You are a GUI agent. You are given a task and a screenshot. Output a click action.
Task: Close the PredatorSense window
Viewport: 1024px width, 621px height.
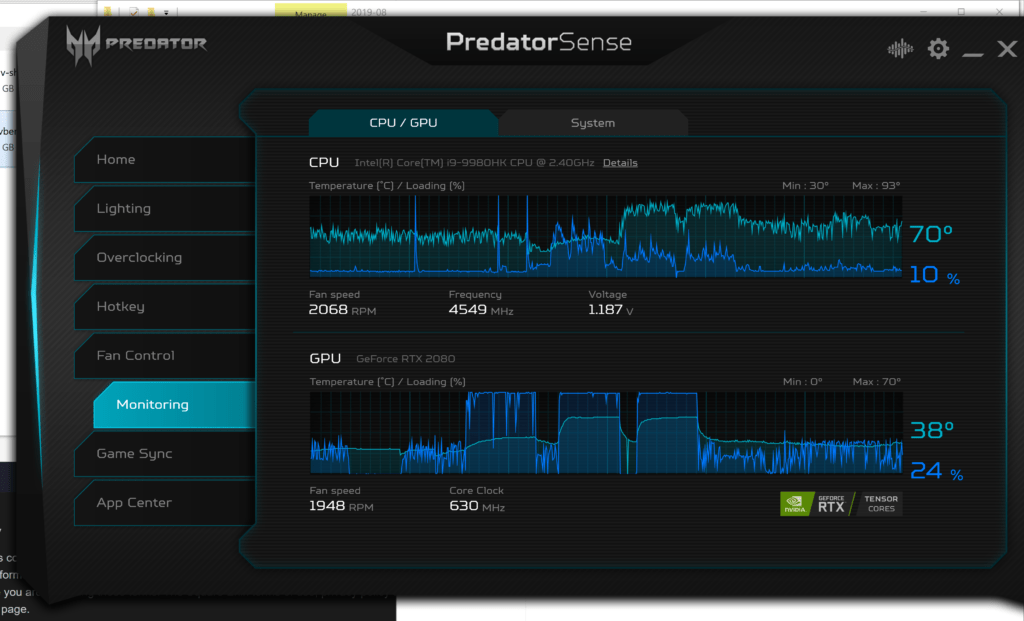[x=1006, y=49]
